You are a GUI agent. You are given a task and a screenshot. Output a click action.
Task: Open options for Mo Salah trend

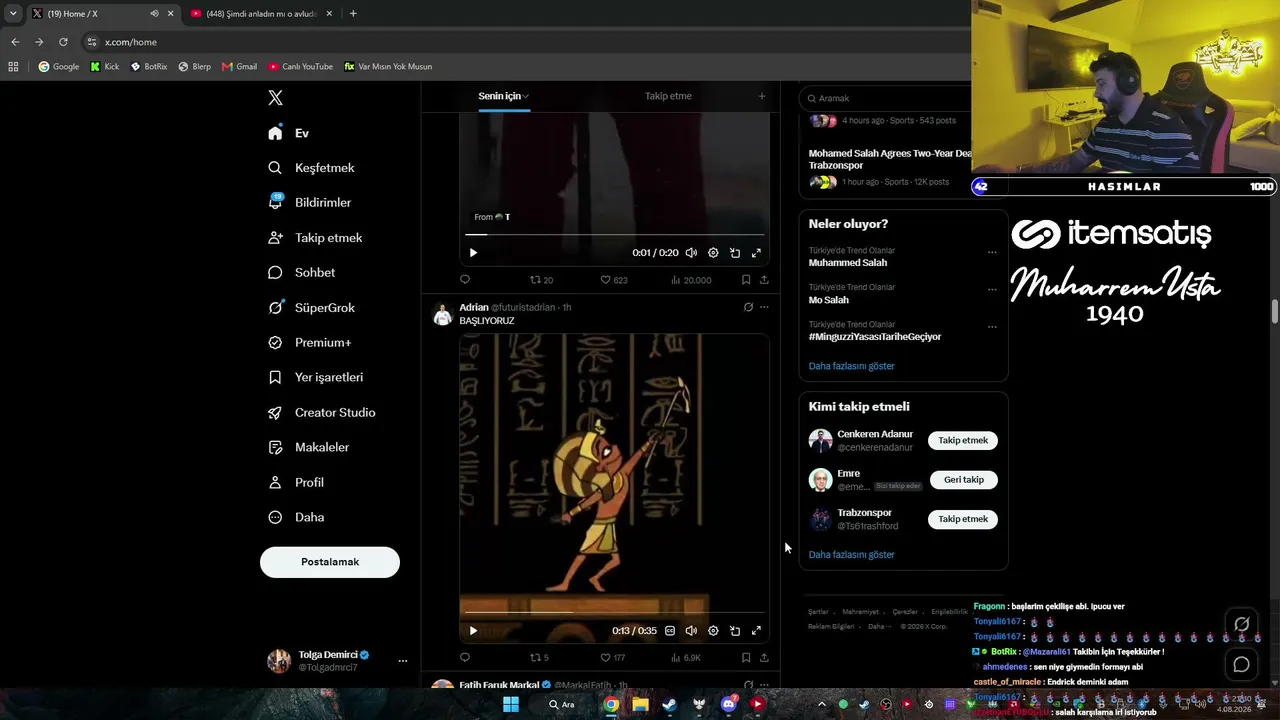click(992, 289)
